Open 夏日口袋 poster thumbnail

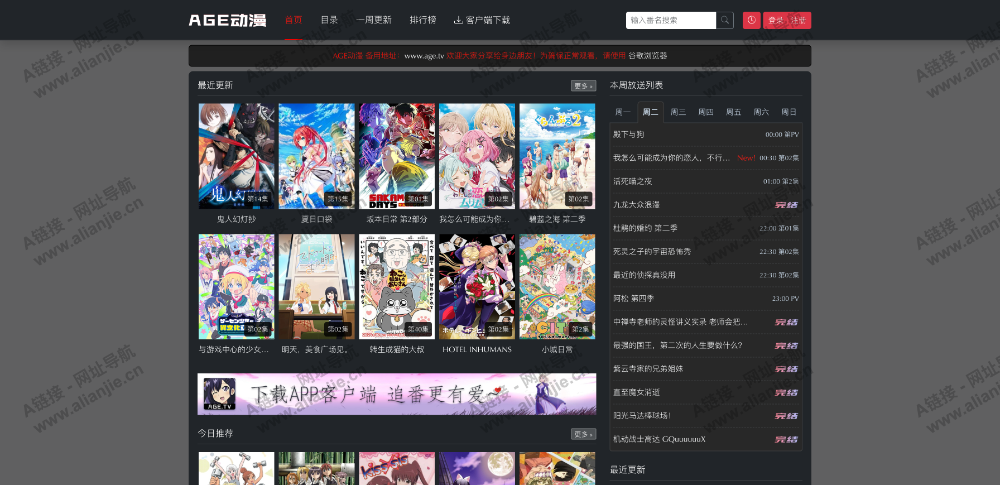point(317,156)
